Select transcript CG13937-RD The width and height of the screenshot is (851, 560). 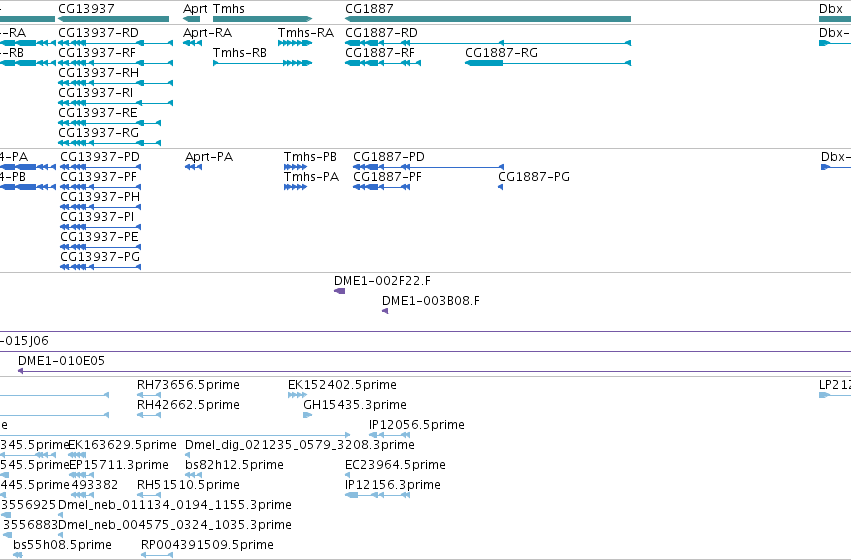[x=116, y=43]
